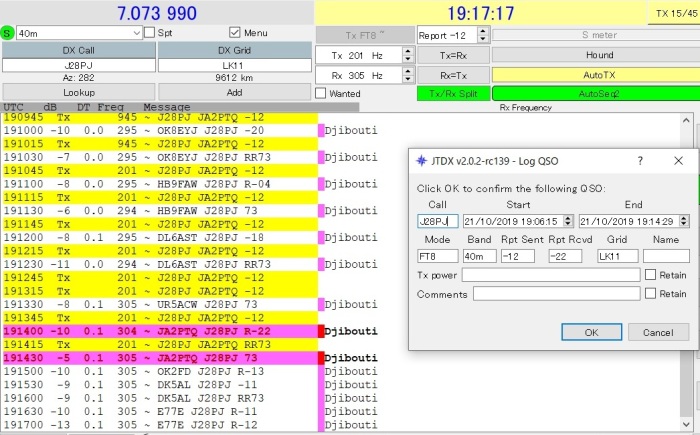700x435 pixels.
Task: Click the DX Grid button
Action: click(x=234, y=50)
